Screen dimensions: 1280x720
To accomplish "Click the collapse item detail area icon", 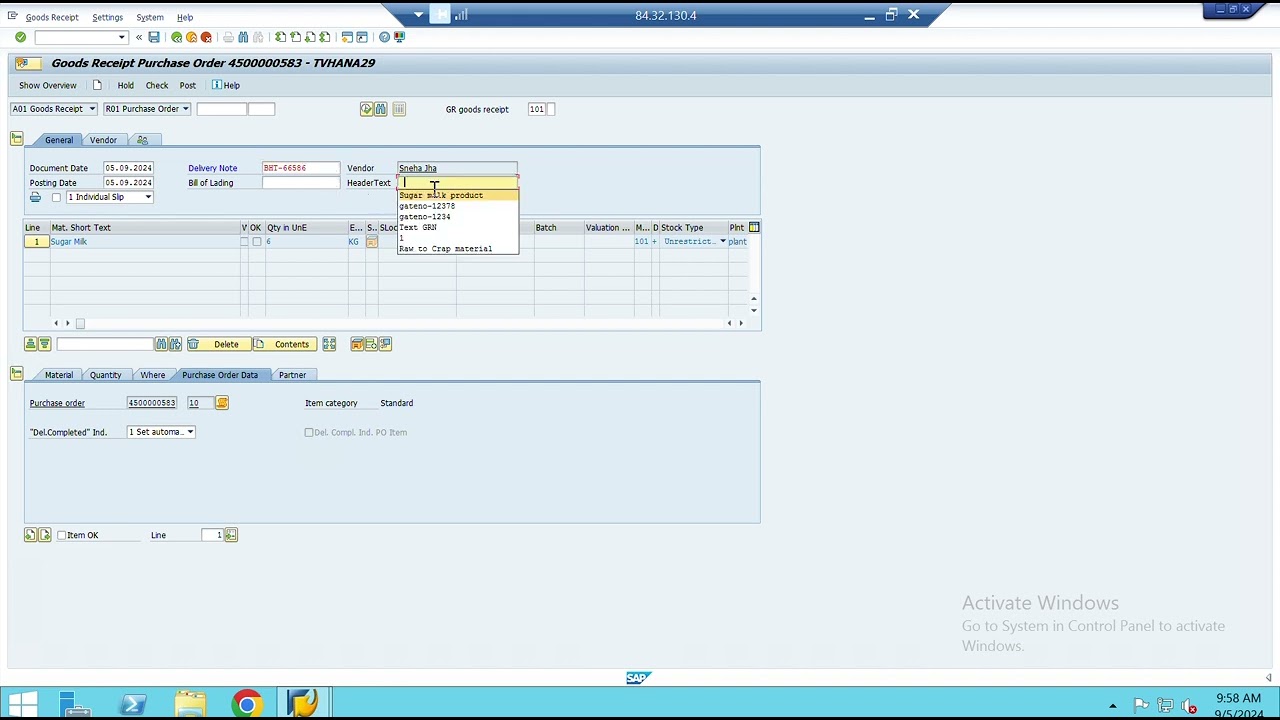I will click(x=16, y=374).
